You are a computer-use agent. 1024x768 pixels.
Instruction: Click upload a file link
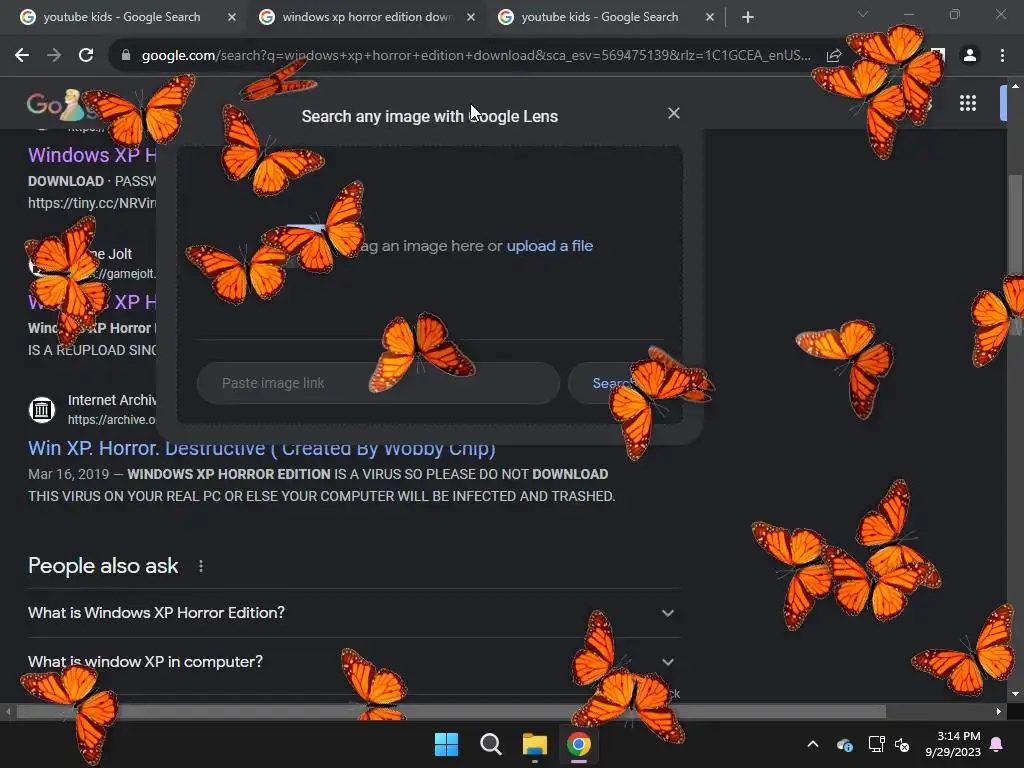coord(550,246)
